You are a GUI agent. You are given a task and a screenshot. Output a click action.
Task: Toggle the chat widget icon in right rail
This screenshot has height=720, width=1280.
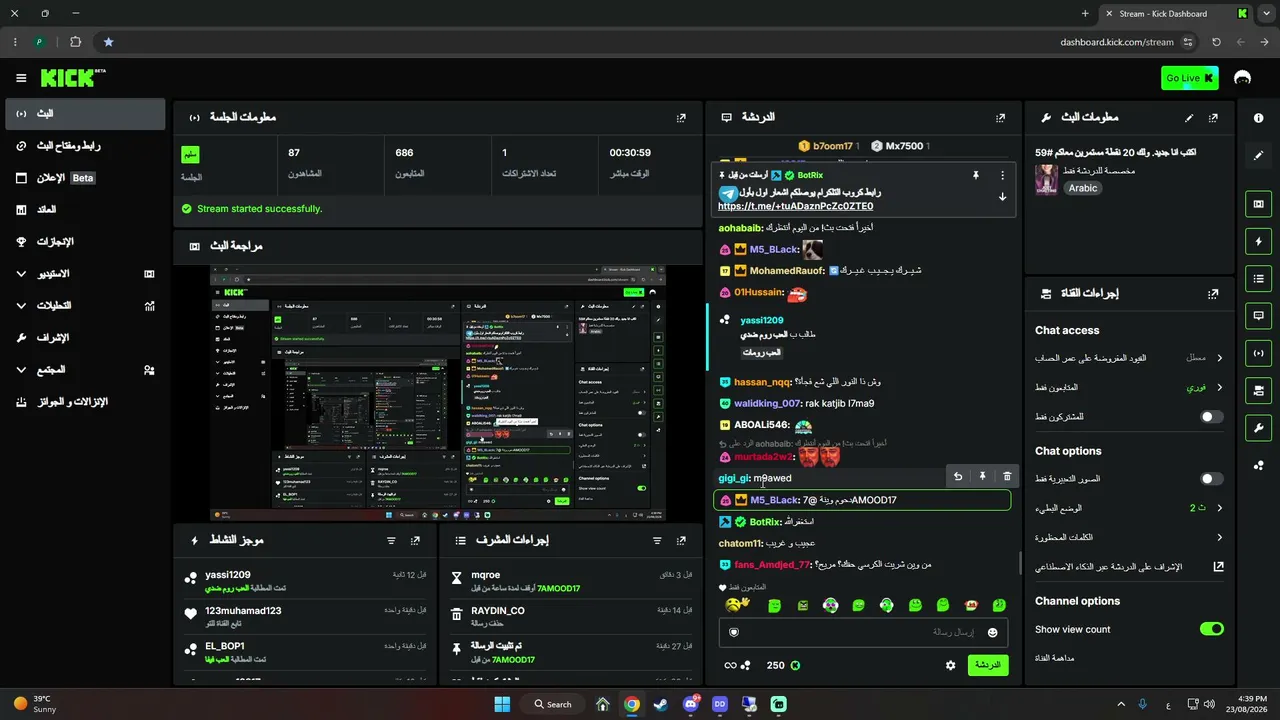click(x=1258, y=315)
